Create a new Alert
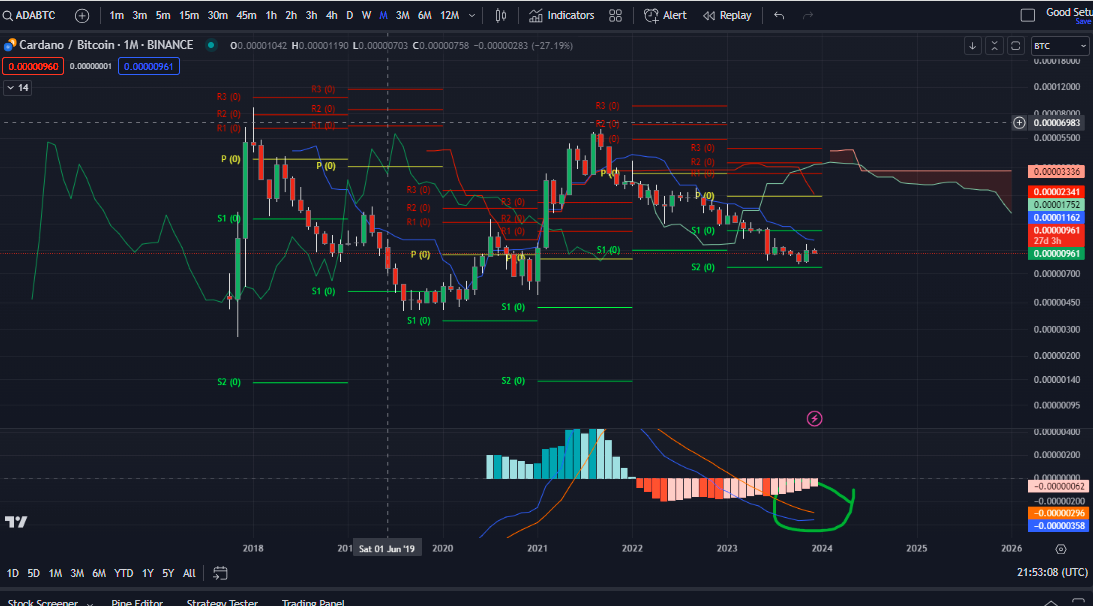1093x606 pixels. (666, 16)
